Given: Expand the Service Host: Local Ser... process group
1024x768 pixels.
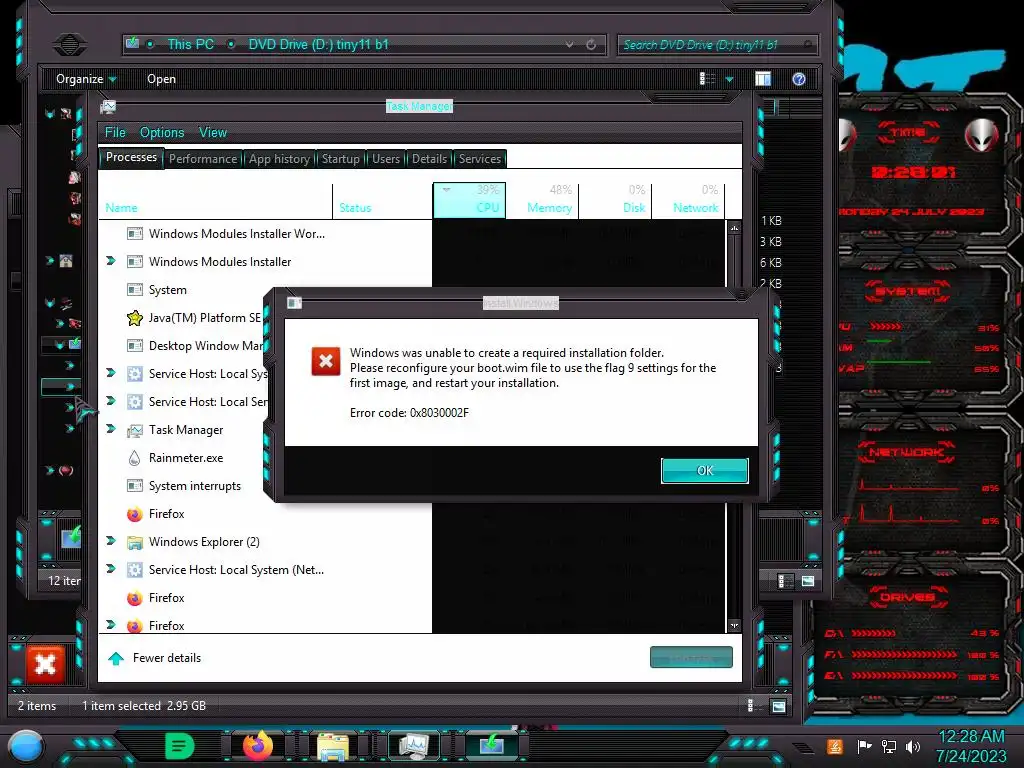Looking at the screenshot, I should [111, 401].
